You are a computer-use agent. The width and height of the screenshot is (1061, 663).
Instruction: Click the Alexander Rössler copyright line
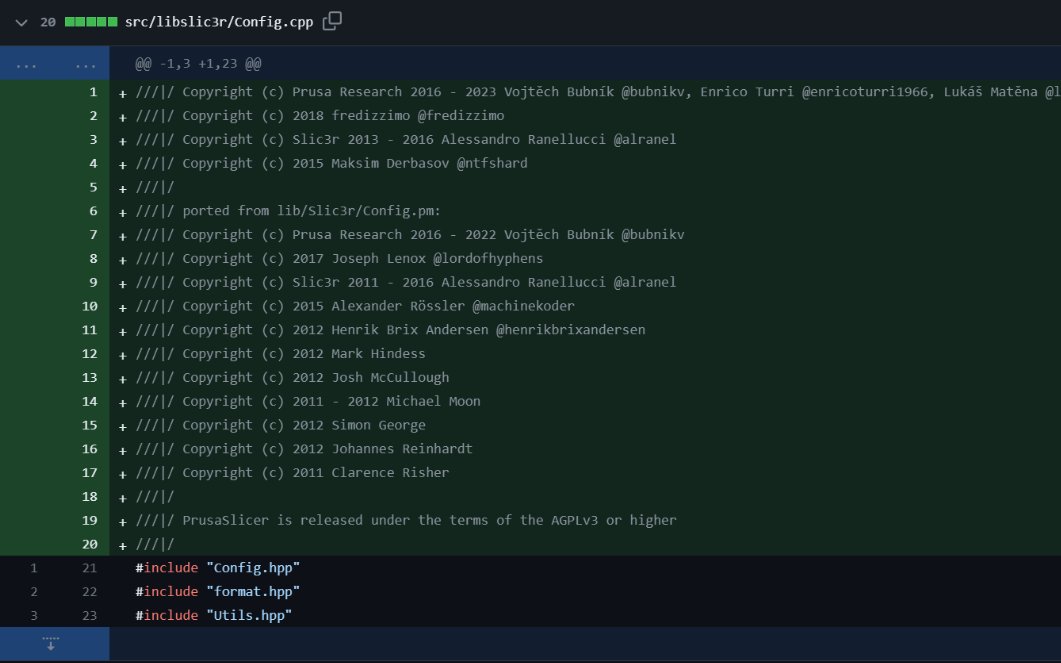click(x=355, y=306)
